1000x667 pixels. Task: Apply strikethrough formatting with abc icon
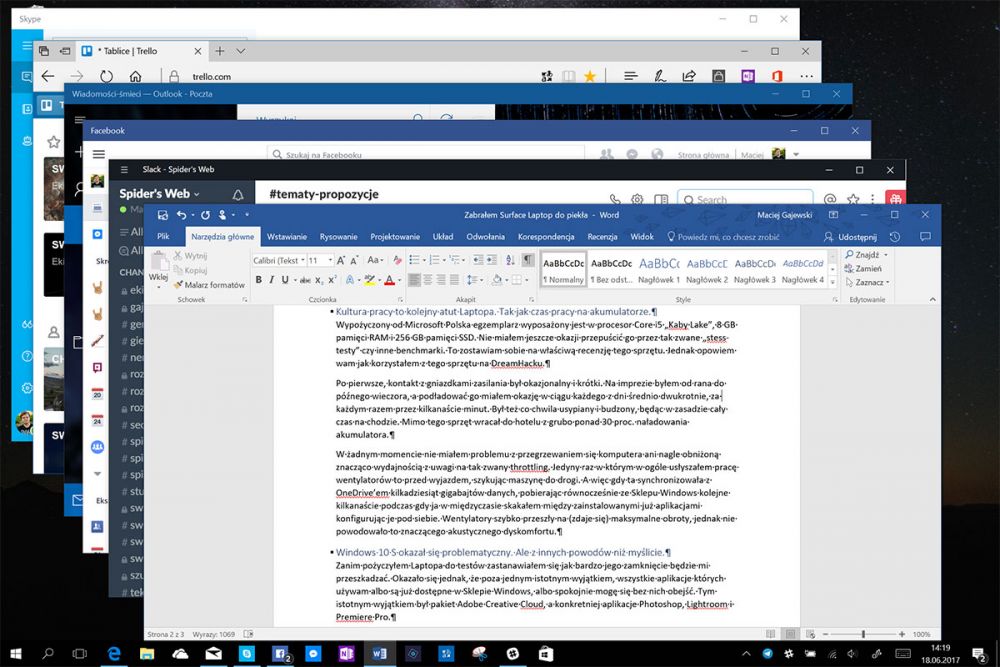click(305, 280)
